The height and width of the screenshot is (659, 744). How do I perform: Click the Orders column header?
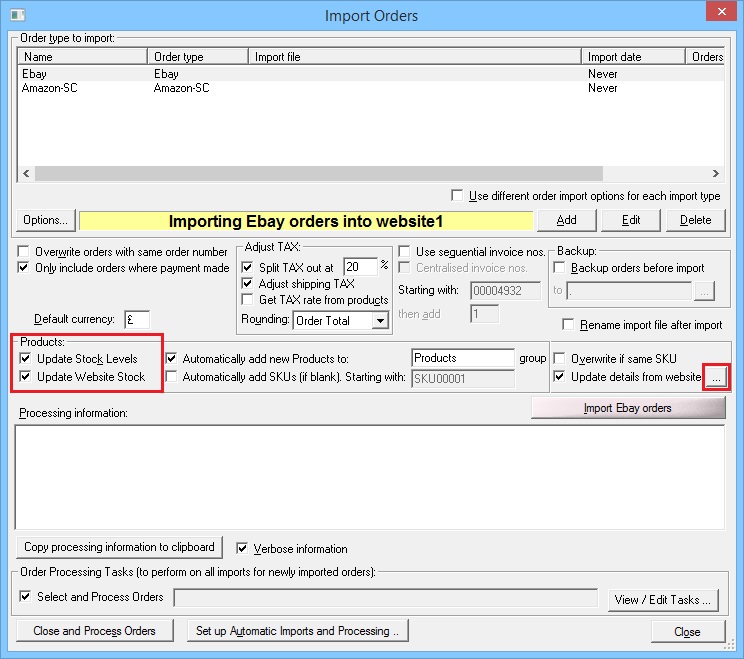click(706, 56)
